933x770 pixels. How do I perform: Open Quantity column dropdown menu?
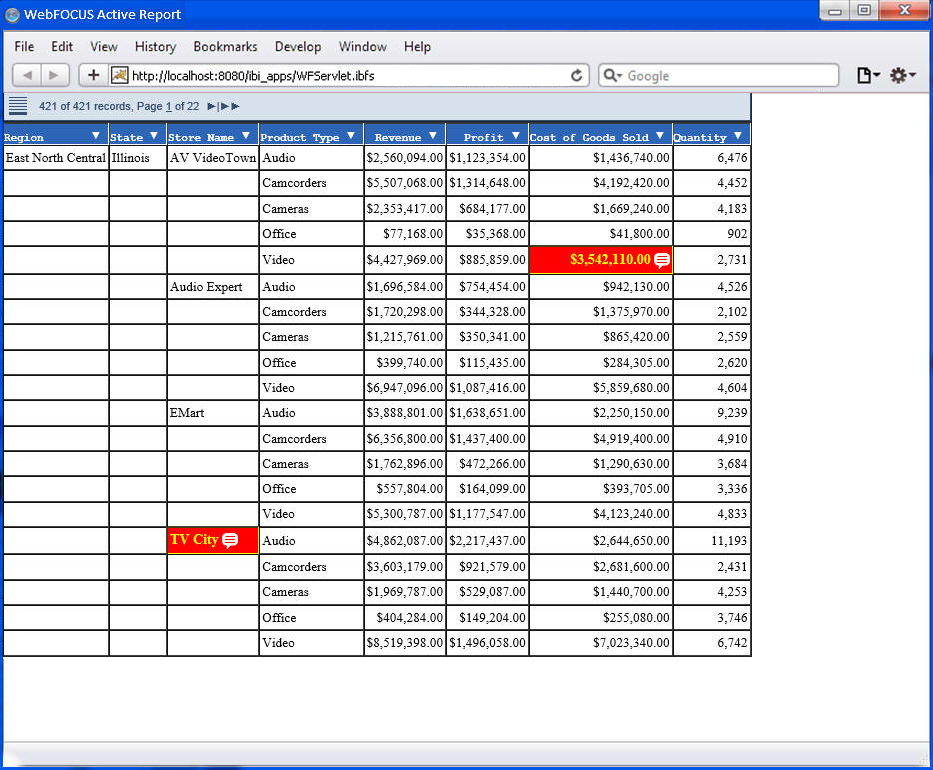(x=738, y=136)
